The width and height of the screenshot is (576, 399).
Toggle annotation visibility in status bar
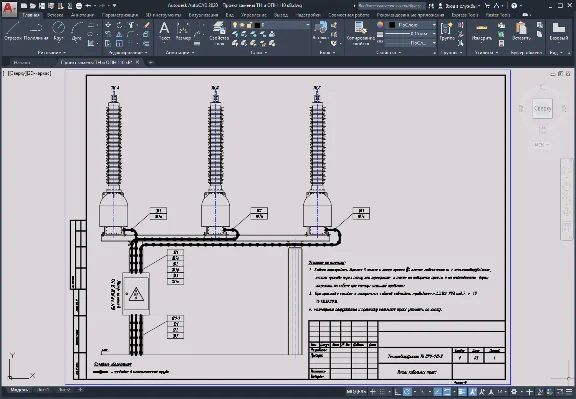pos(473,392)
